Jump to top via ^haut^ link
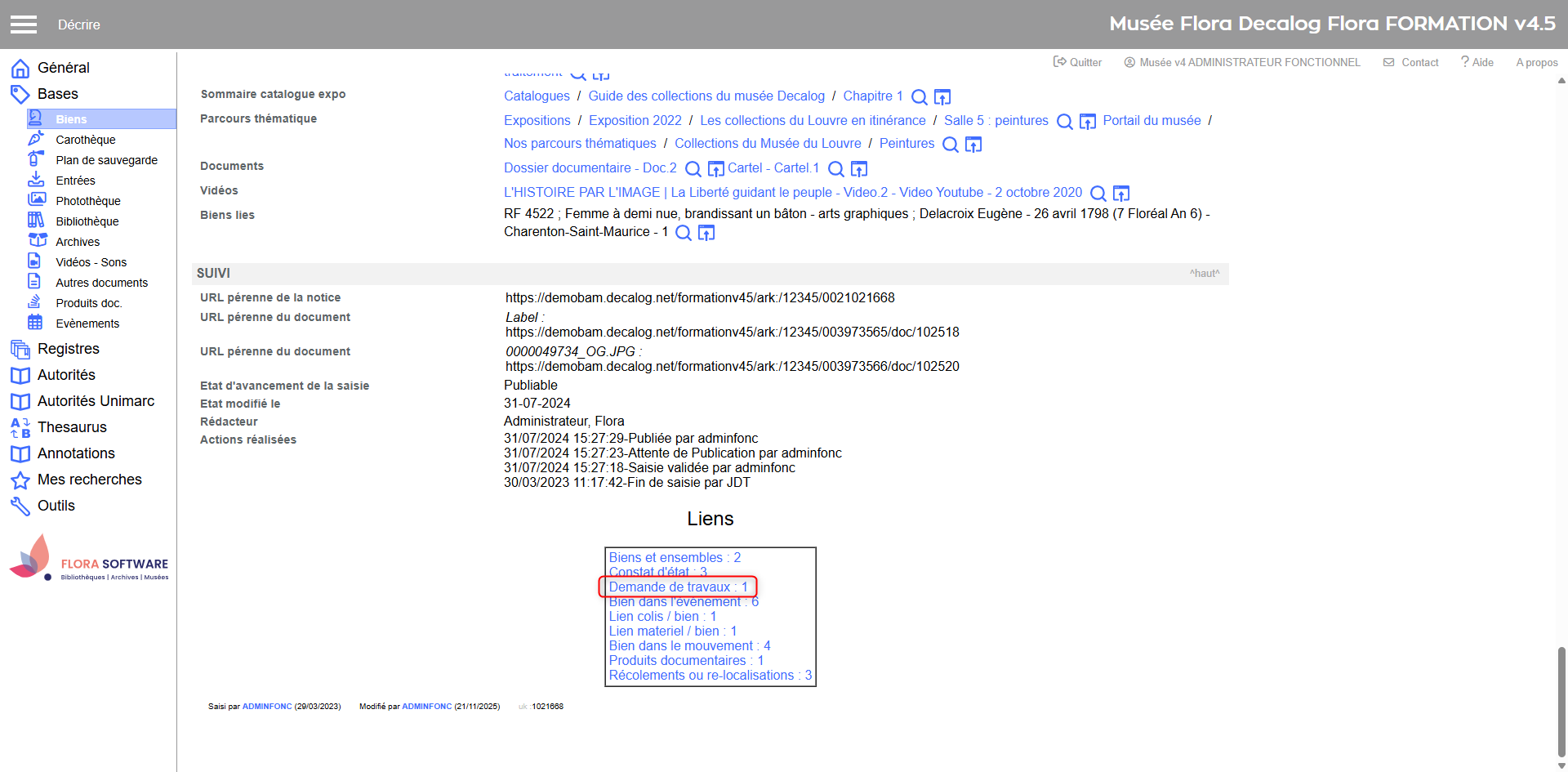Viewport: 1568px width, 772px height. point(1204,274)
